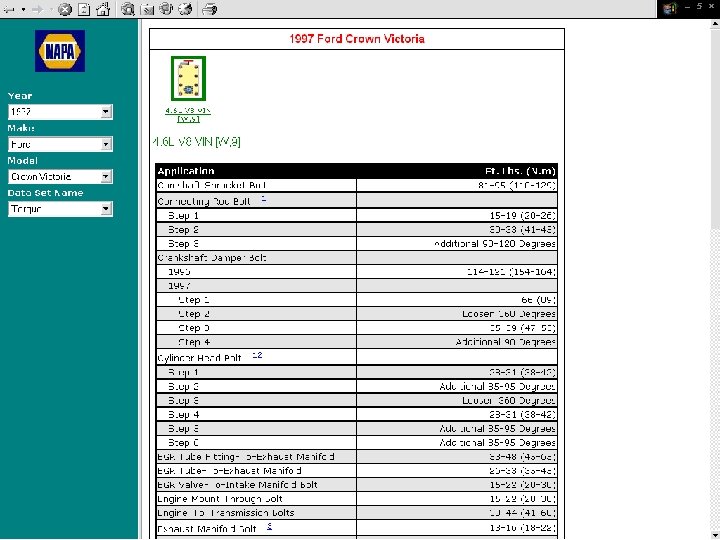Click the 'Additional 90 Degrees' value
Image resolution: width=720 pixels, height=540 pixels.
pyautogui.click(x=506, y=342)
